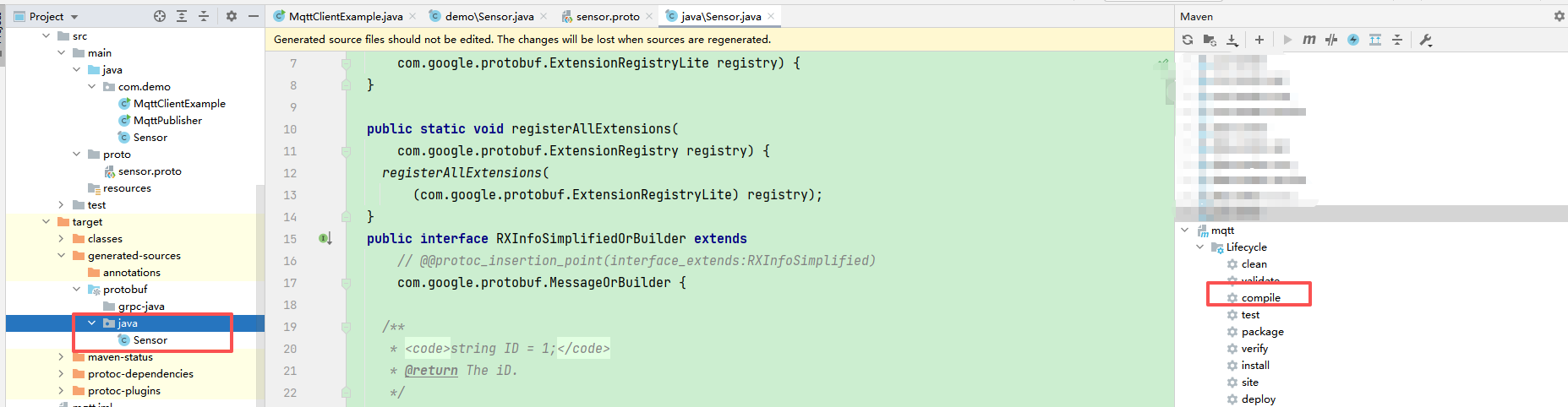Click the editor vertical scrollbar
Viewport: 1568px width, 407px height.
[x=1170, y=91]
